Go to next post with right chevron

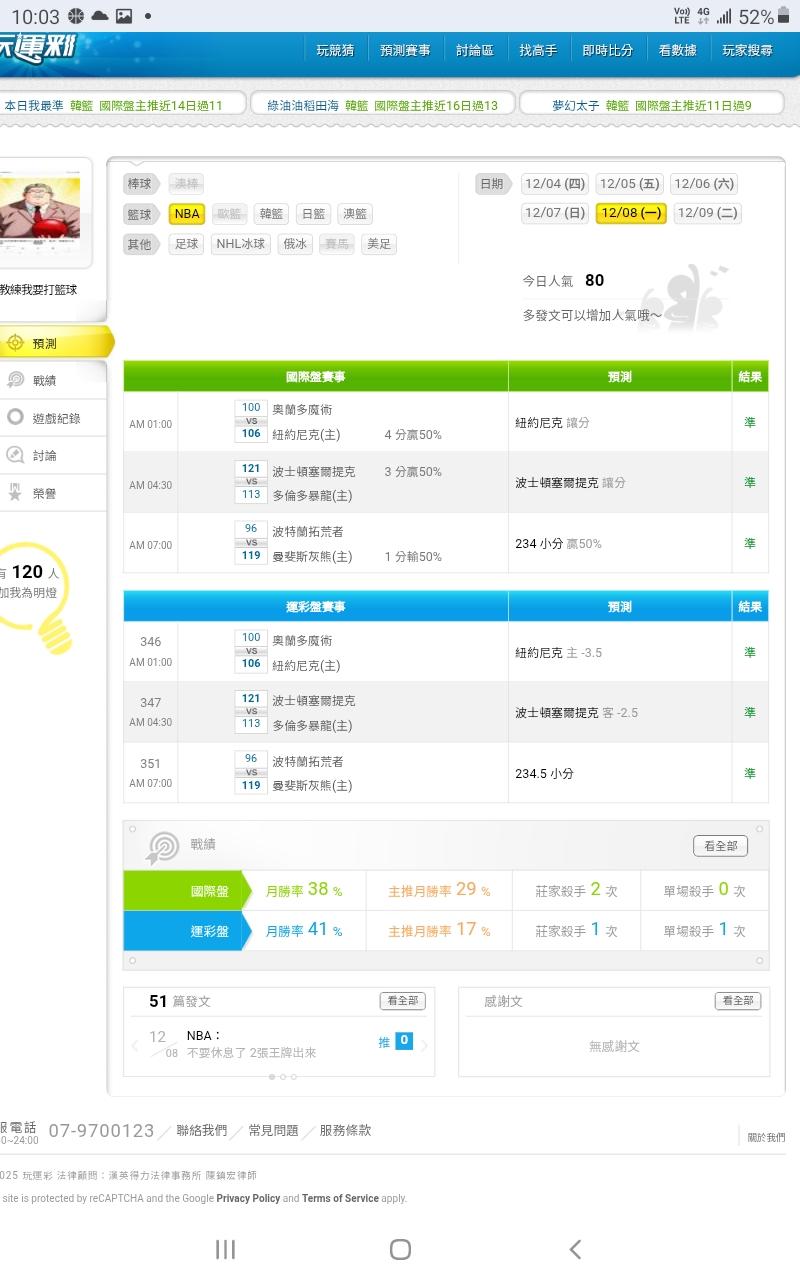(424, 1046)
